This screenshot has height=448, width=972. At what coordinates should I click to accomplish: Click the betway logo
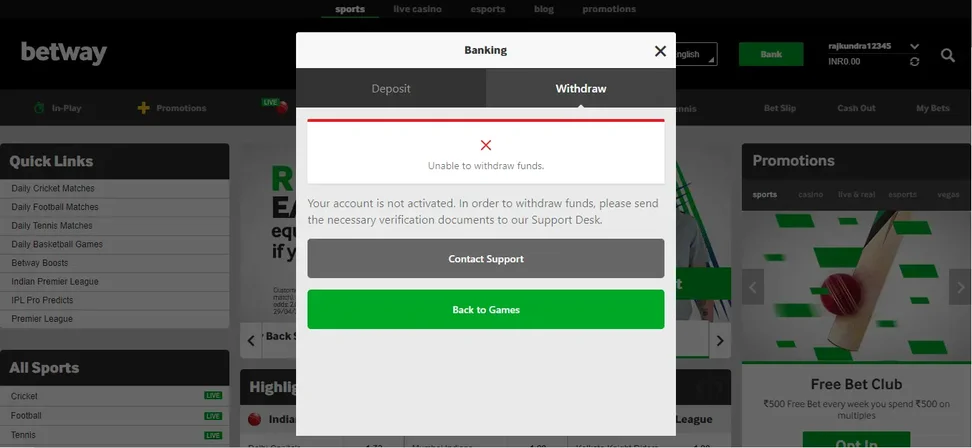[x=64, y=53]
